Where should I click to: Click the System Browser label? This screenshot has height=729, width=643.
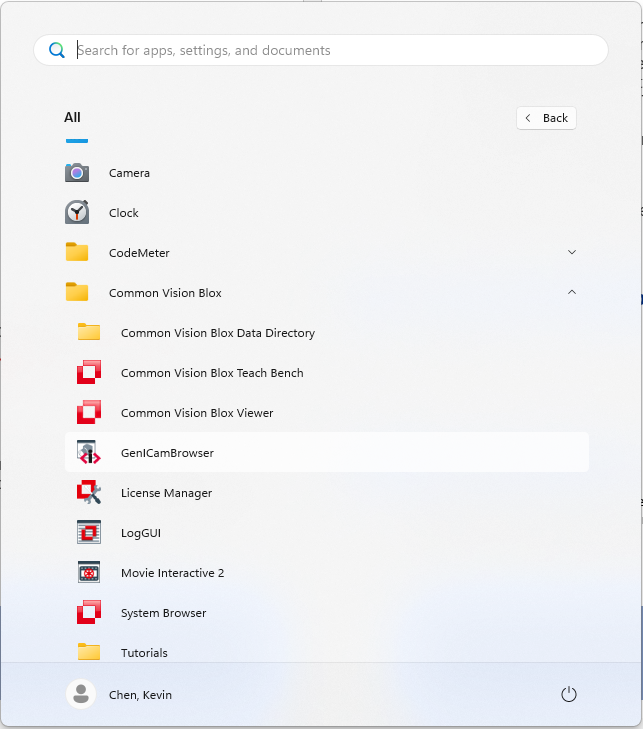pyautogui.click(x=164, y=613)
